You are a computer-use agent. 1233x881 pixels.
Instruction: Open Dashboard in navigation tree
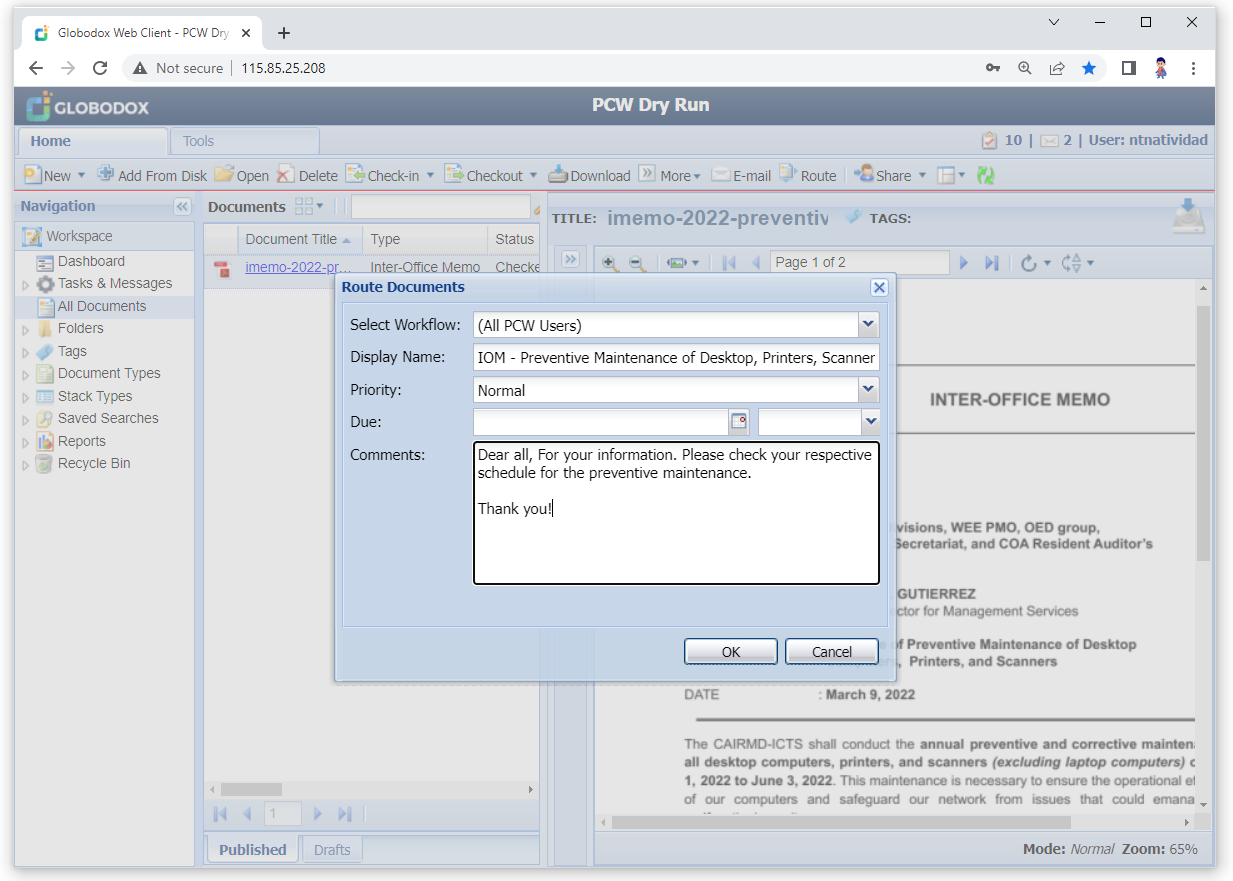click(x=91, y=261)
